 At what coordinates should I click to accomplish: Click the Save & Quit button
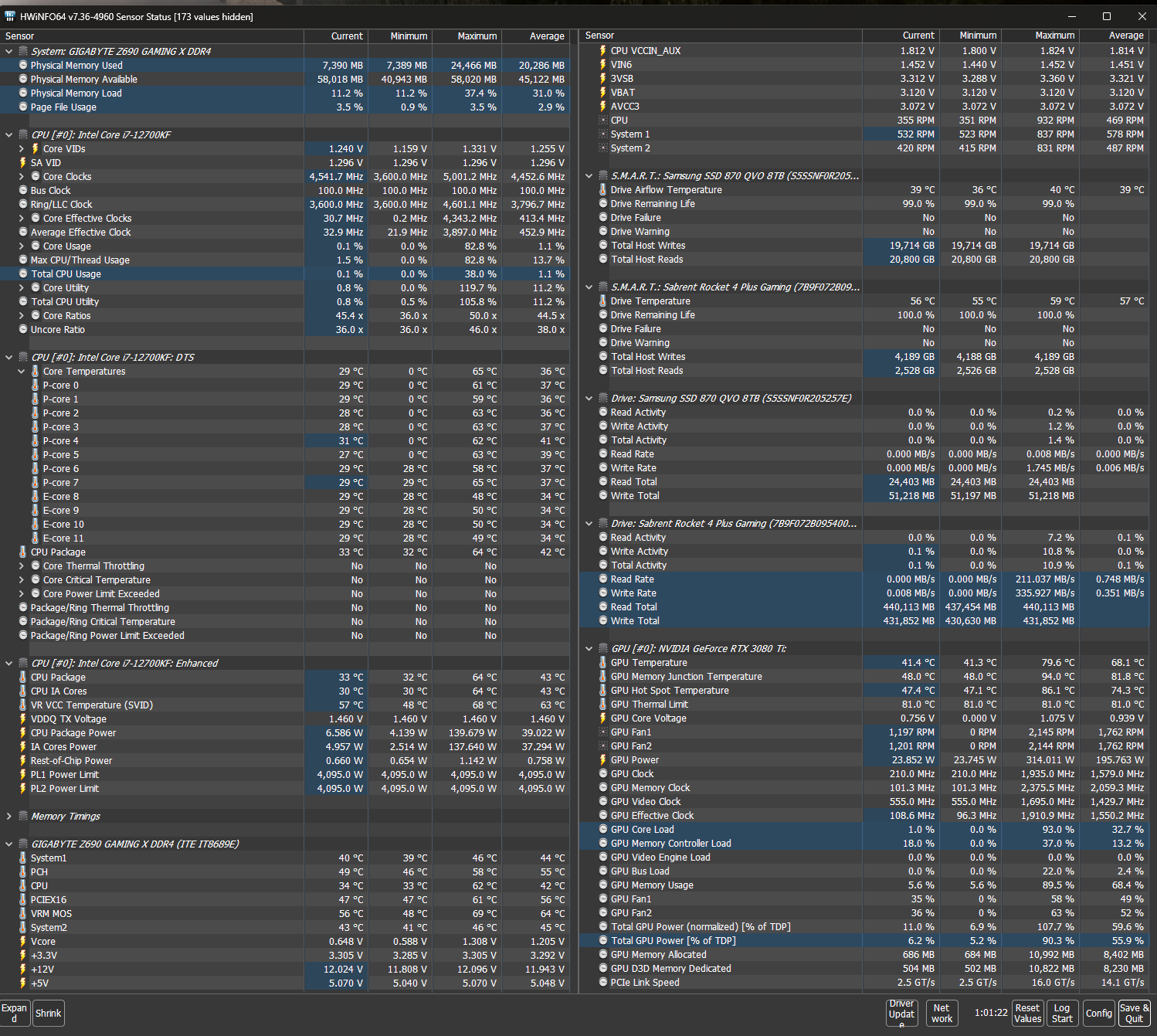[x=1135, y=1014]
